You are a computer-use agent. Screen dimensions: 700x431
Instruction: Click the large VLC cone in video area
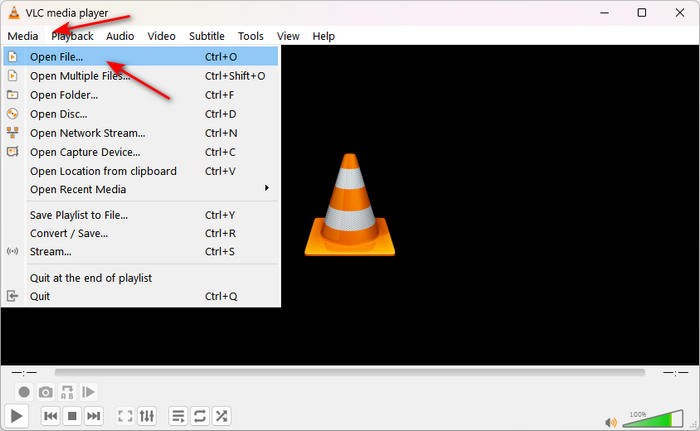coord(350,205)
